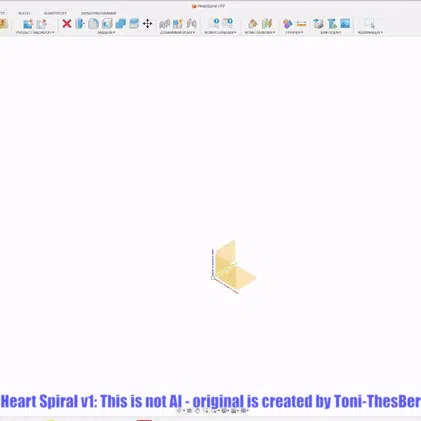Click the first gray assemble icon
The height and width of the screenshot is (421, 421).
[x=164, y=24]
